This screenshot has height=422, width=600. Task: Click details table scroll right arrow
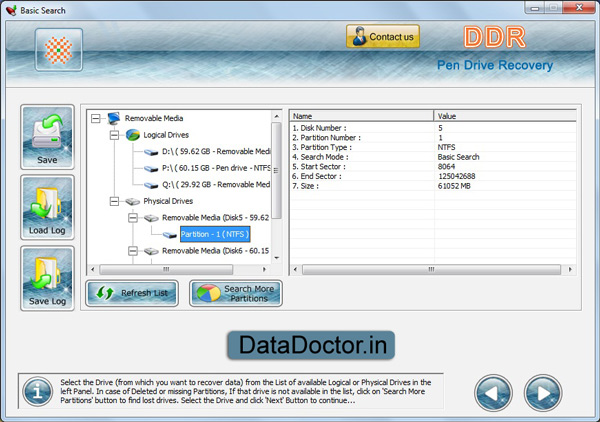[x=570, y=269]
